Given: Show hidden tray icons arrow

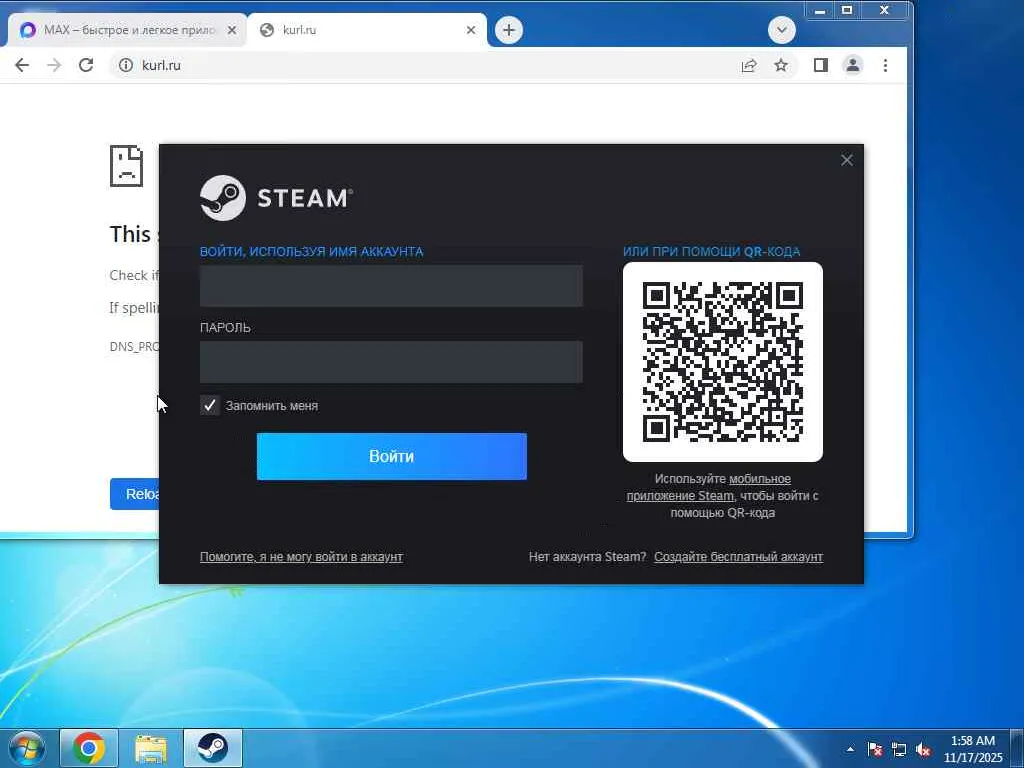Looking at the screenshot, I should (850, 749).
